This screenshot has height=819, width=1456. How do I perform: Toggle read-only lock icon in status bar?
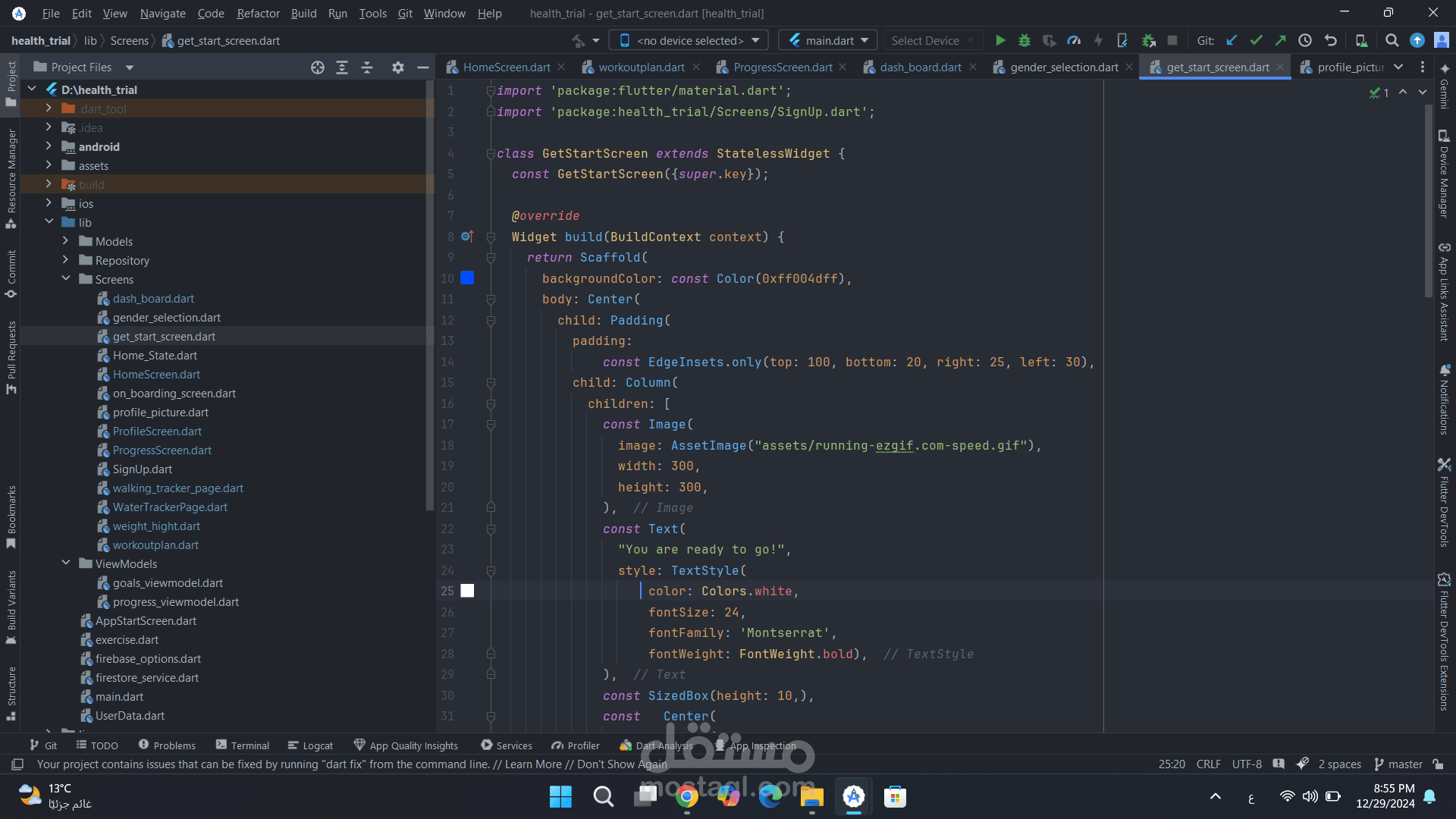[x=1438, y=764]
